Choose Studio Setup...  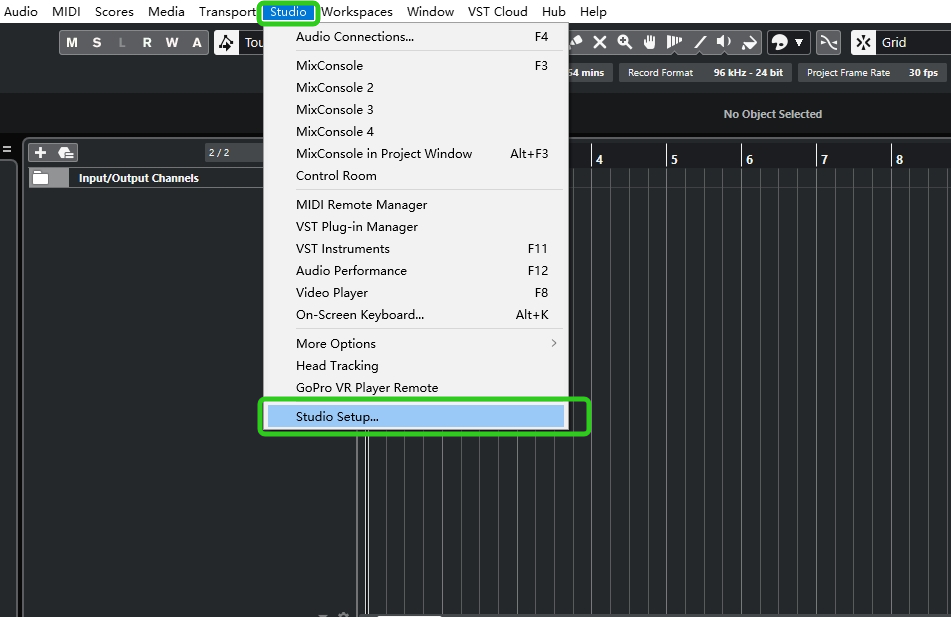[416, 417]
